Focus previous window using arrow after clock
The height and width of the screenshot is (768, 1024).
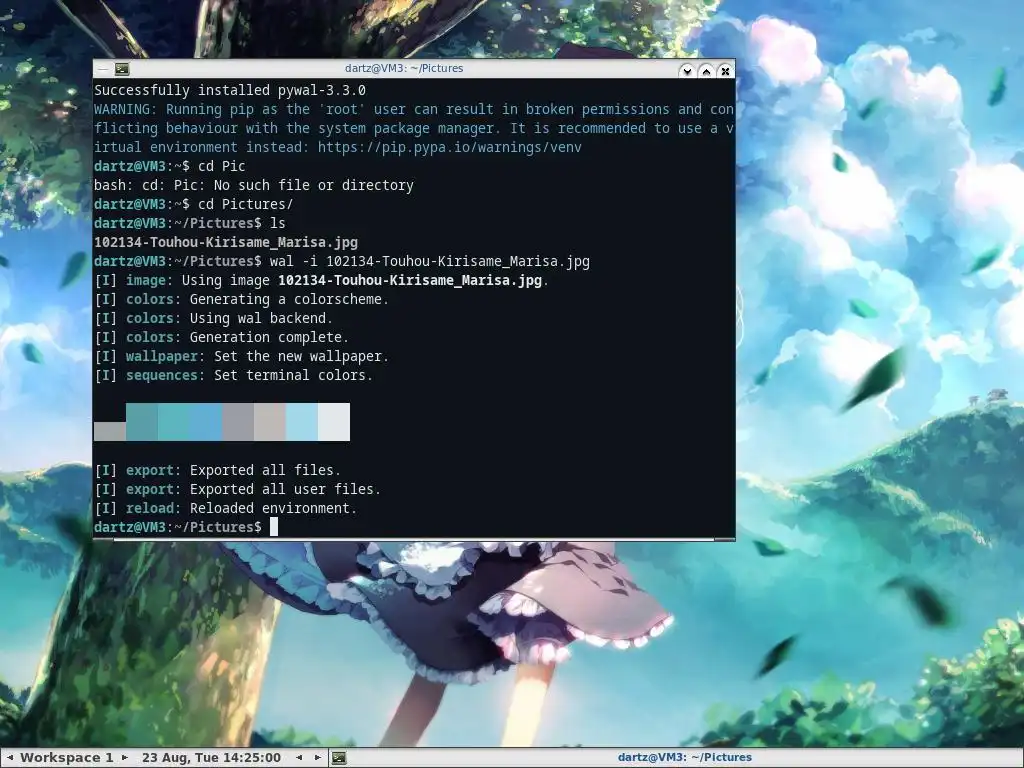[299, 758]
